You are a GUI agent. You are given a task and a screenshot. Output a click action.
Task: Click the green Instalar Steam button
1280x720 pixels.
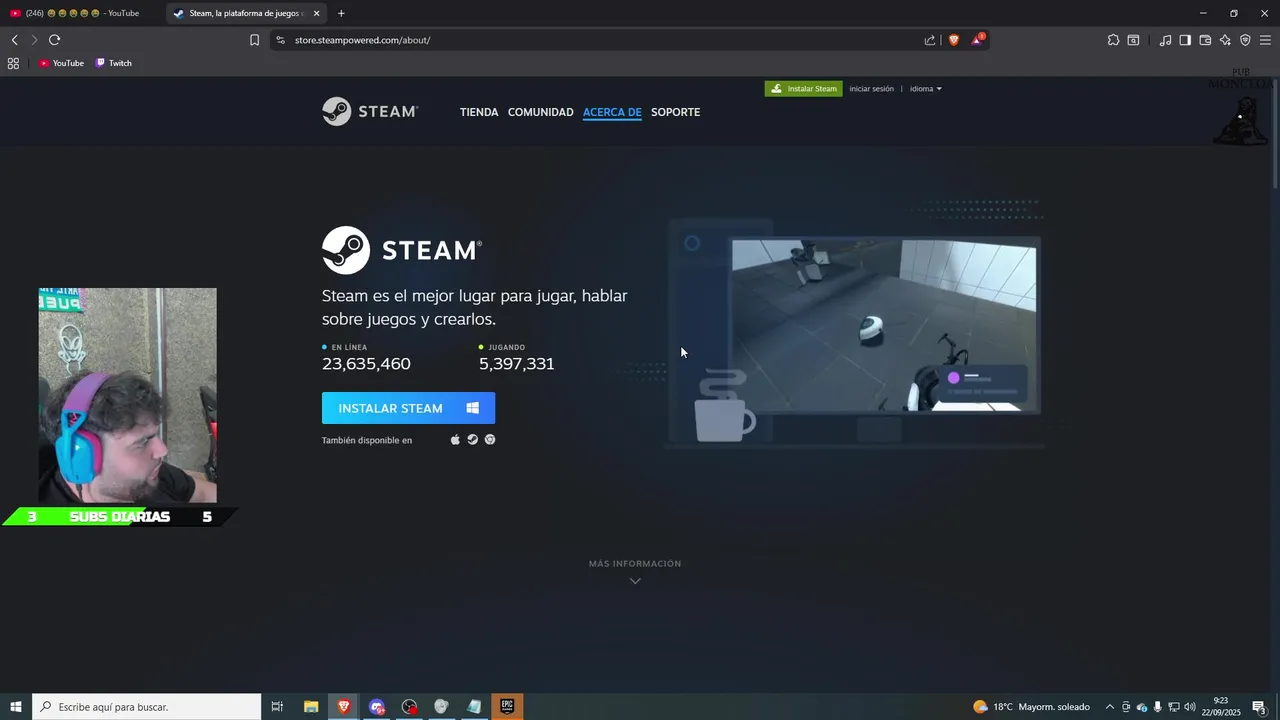[x=804, y=88]
